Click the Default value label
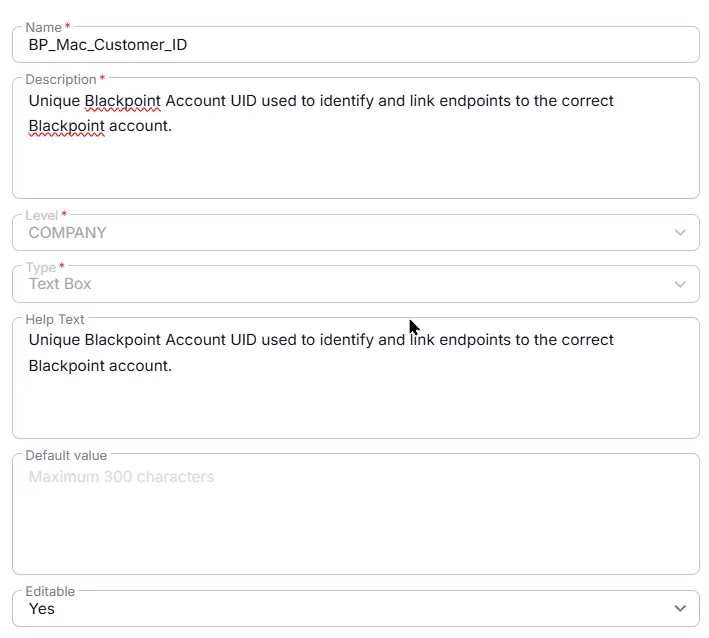709x638 pixels. pos(66,455)
